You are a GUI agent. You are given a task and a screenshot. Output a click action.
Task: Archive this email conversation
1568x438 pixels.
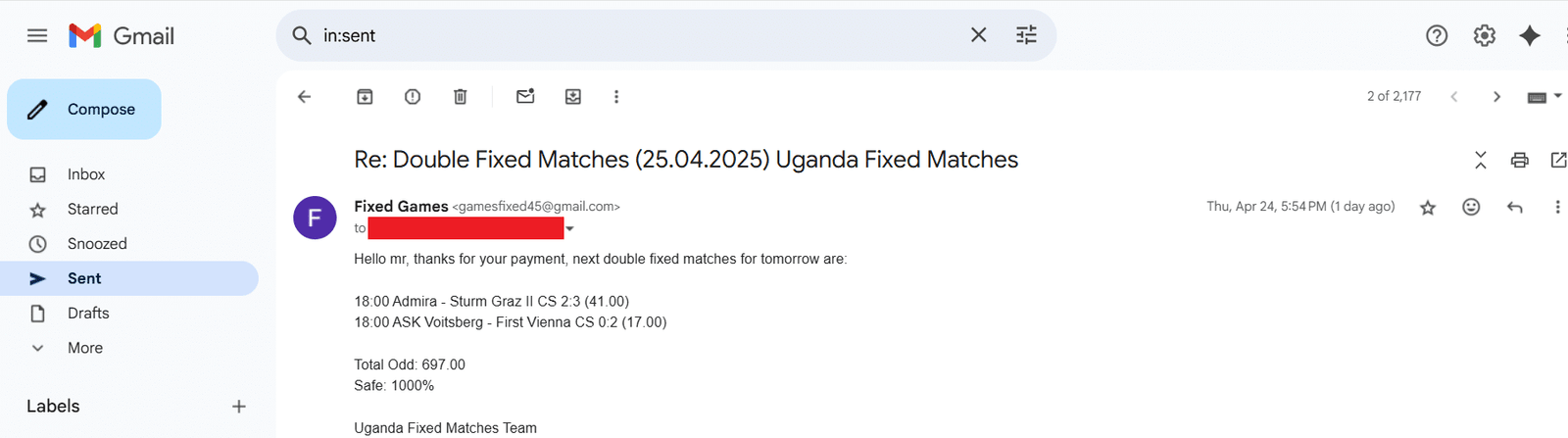point(365,96)
